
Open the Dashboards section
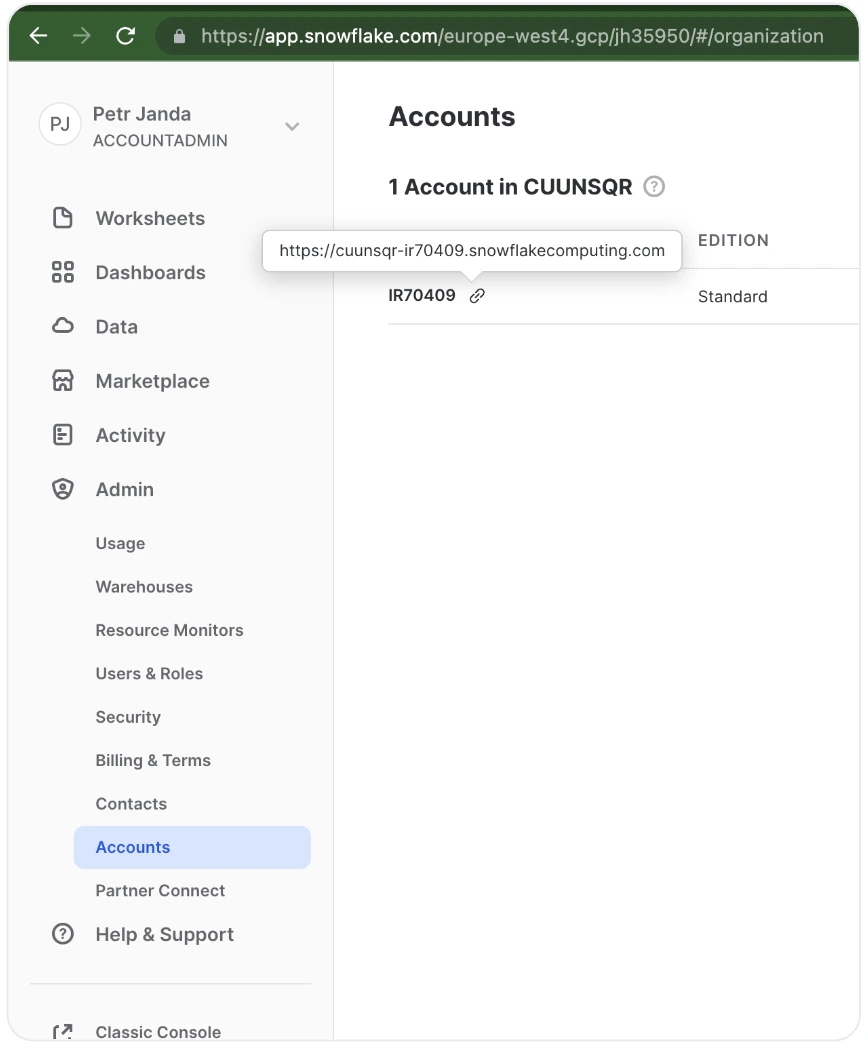point(150,273)
